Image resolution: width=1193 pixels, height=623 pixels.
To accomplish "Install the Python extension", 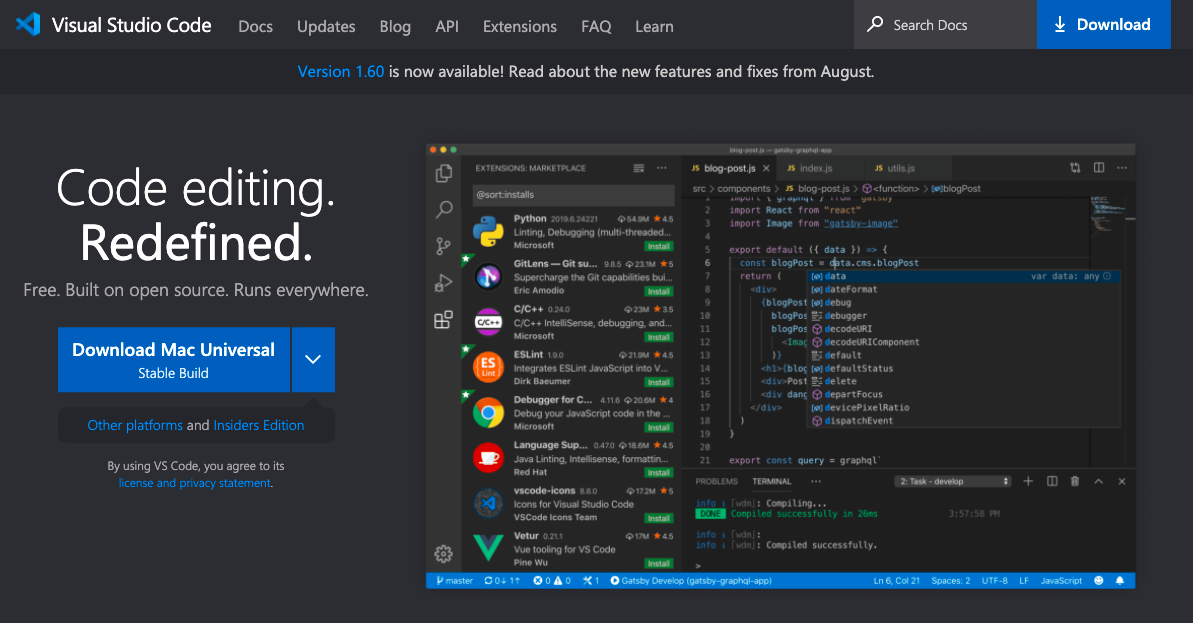I will (658, 246).
